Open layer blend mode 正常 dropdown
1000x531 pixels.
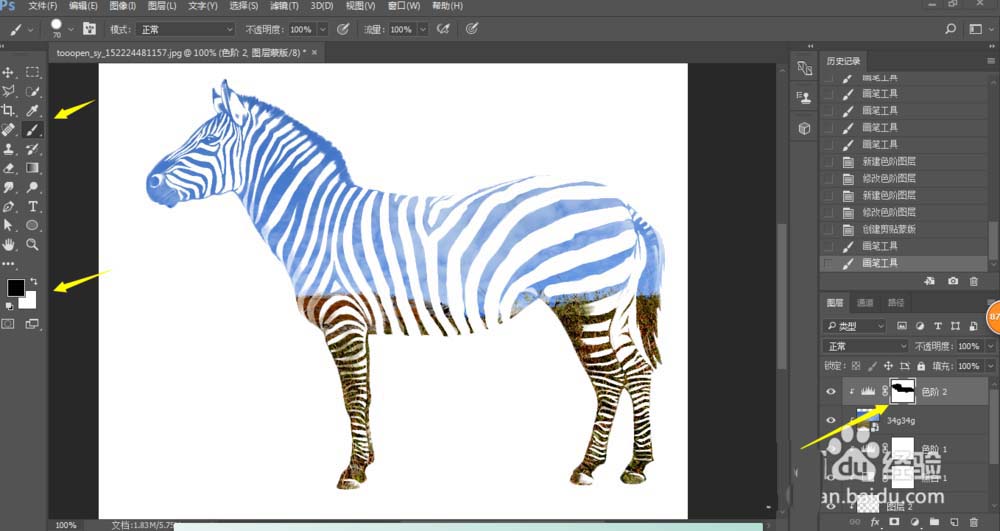tap(865, 346)
